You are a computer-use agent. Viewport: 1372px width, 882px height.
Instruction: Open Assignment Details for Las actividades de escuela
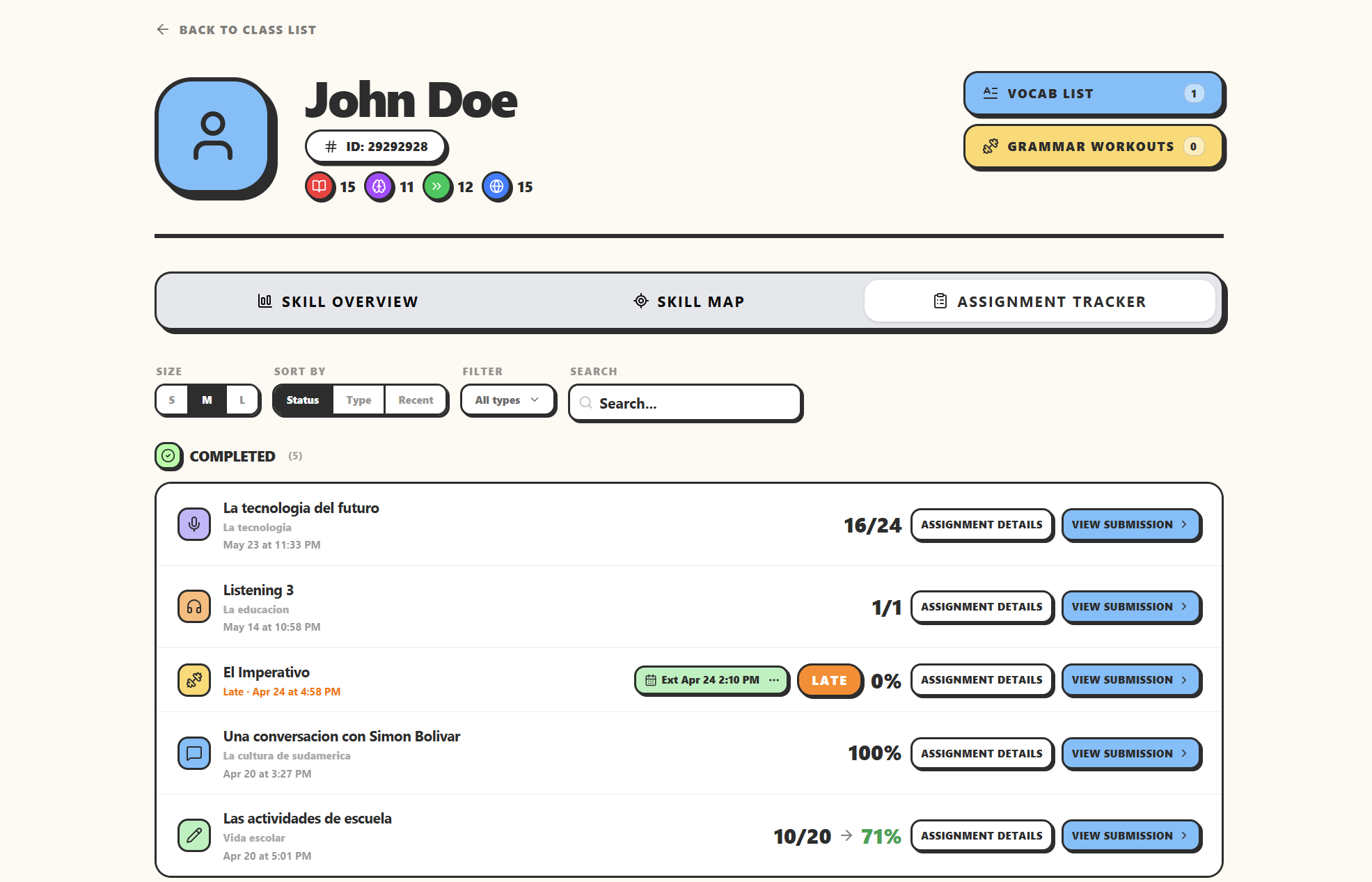981,835
